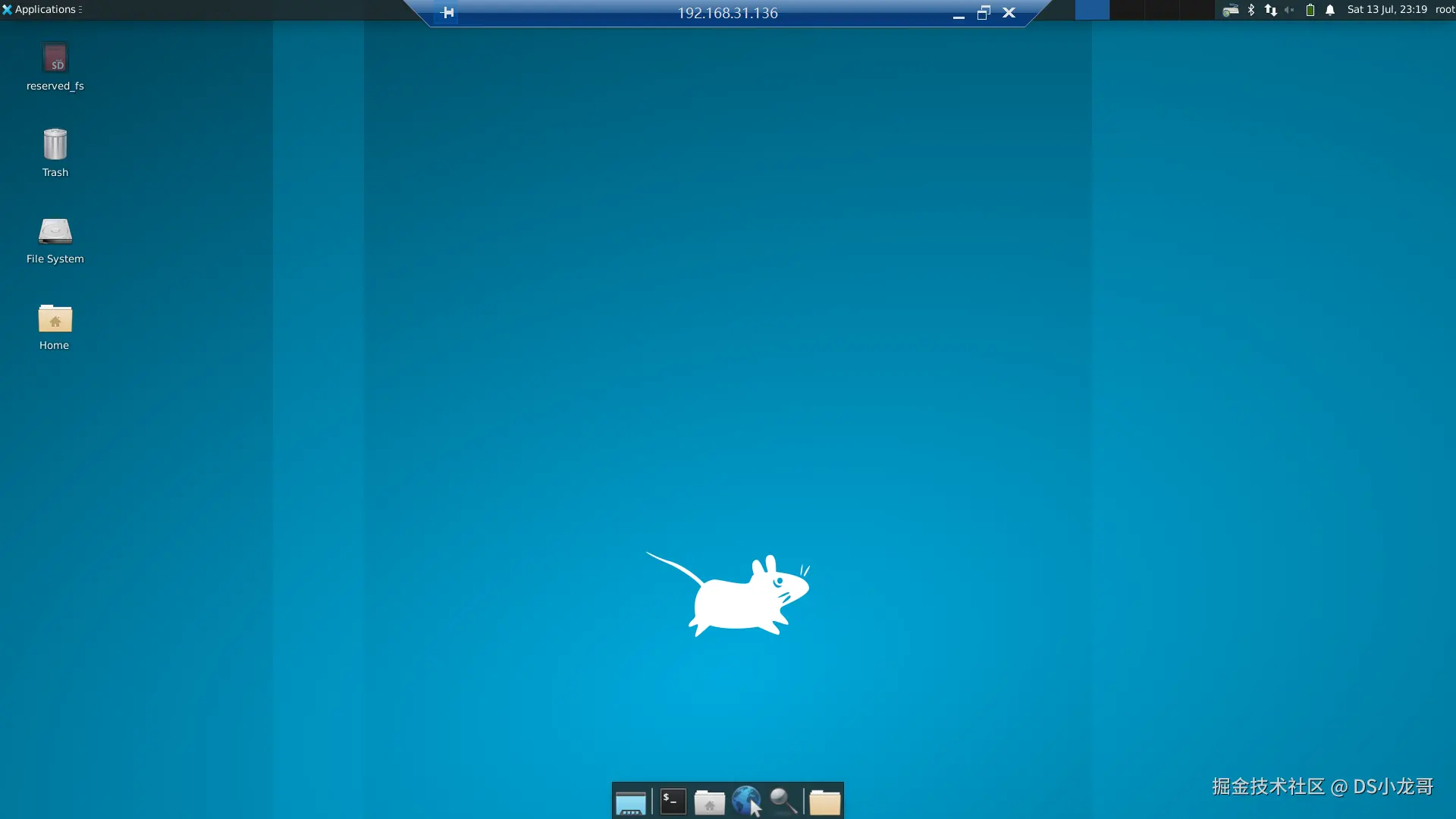This screenshot has width=1456, height=819.
Task: Toggle the pin on remote connection bar
Action: (447, 13)
